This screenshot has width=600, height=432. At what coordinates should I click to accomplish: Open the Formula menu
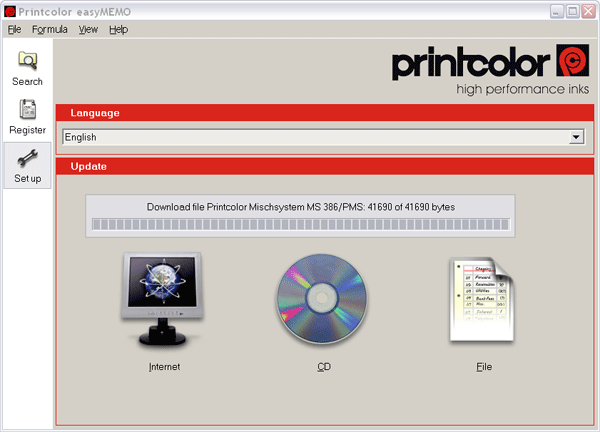click(x=49, y=30)
